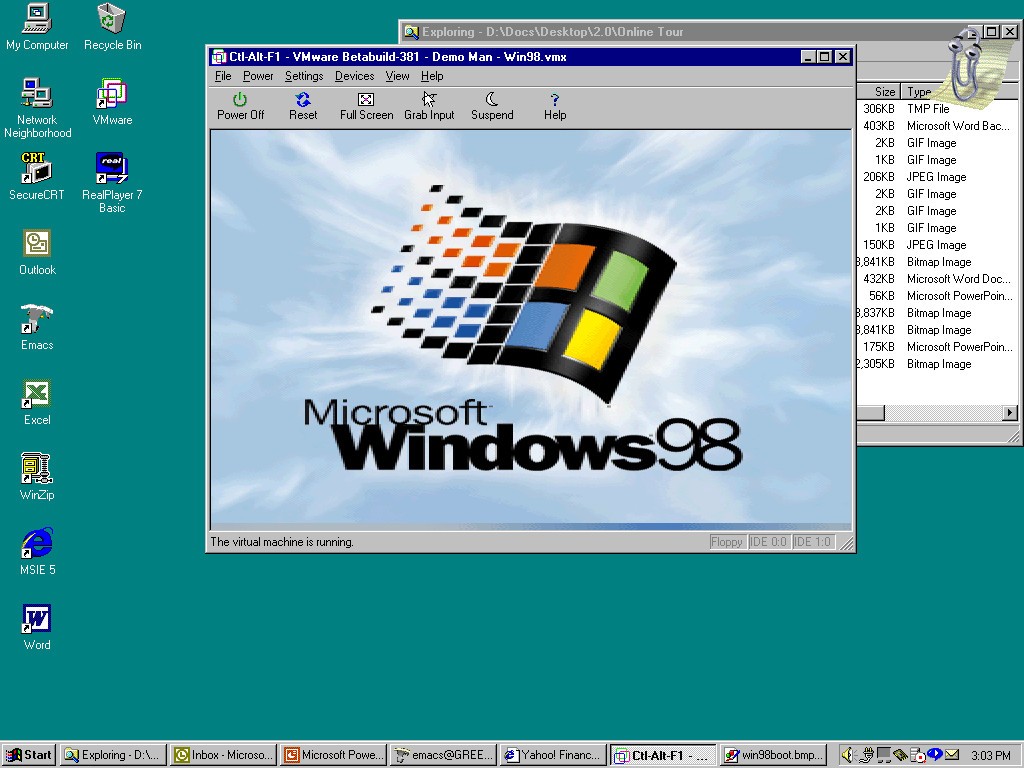This screenshot has height=768, width=1024.
Task: Click the IDE 0:0 device indicator
Action: [x=769, y=542]
